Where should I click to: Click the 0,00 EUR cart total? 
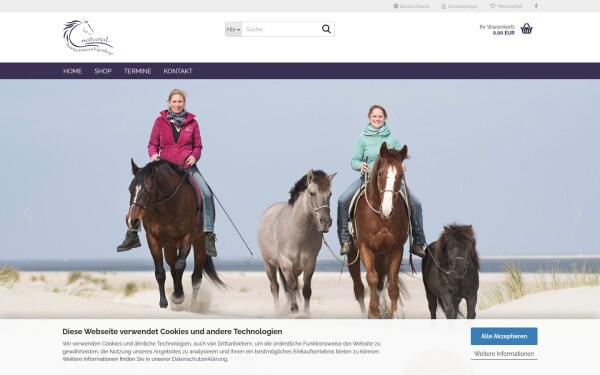click(x=504, y=33)
